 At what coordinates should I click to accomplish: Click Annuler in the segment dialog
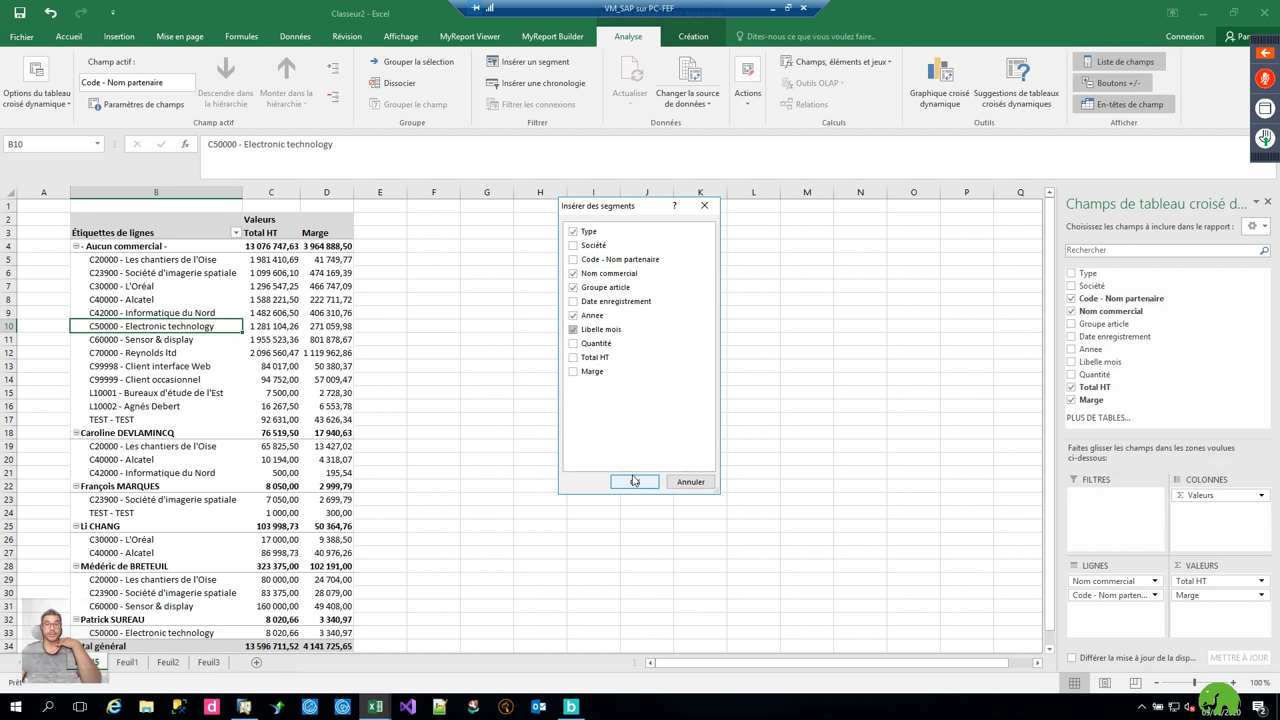pos(690,482)
